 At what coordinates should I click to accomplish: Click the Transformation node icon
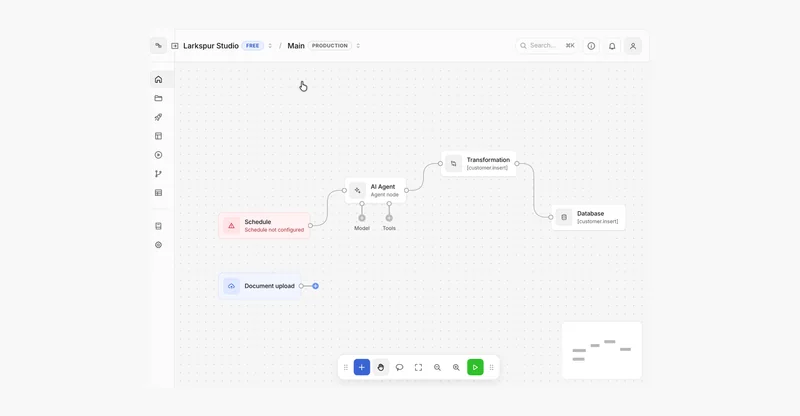(x=453, y=164)
